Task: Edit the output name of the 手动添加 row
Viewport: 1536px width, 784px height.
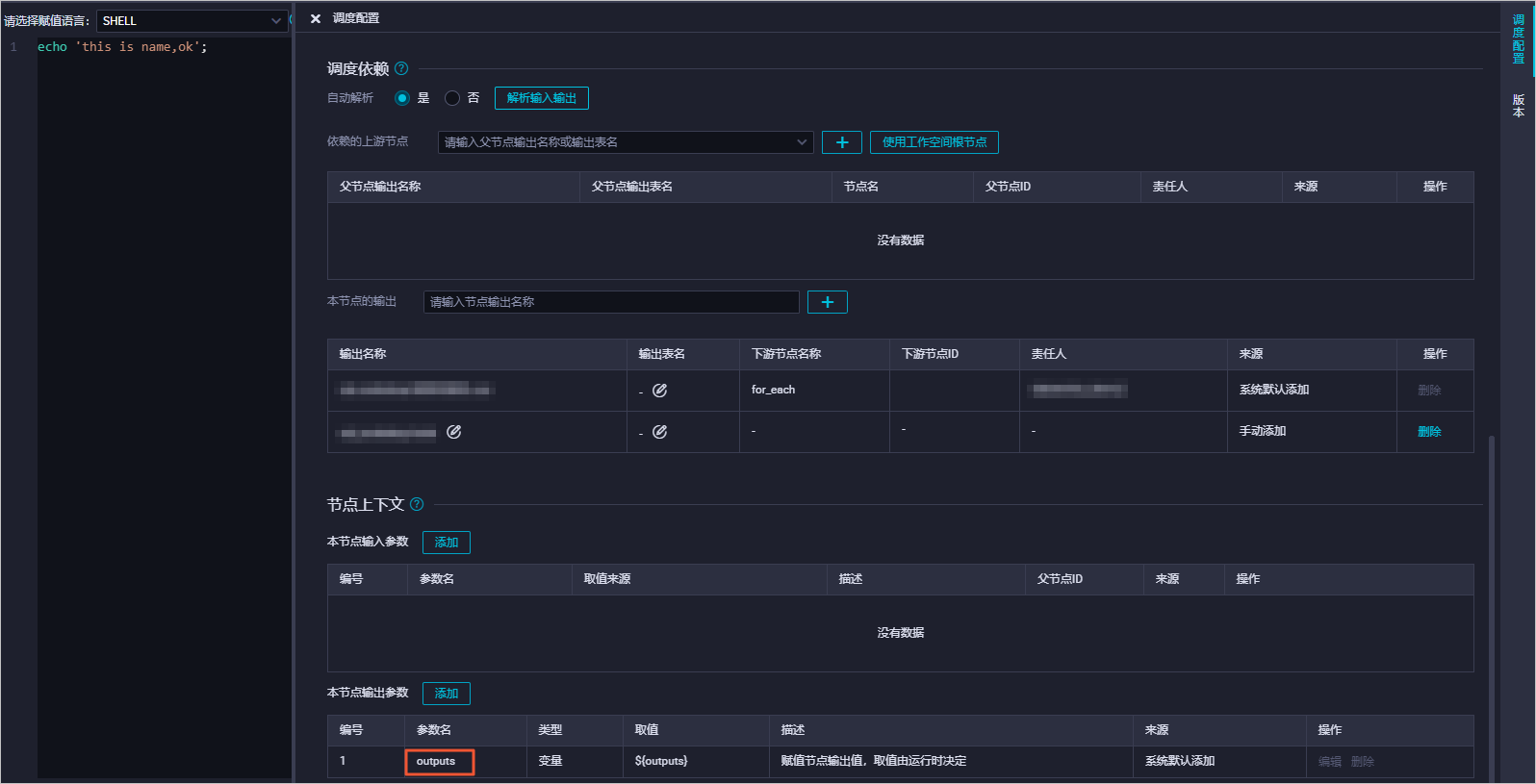Action: (x=454, y=432)
